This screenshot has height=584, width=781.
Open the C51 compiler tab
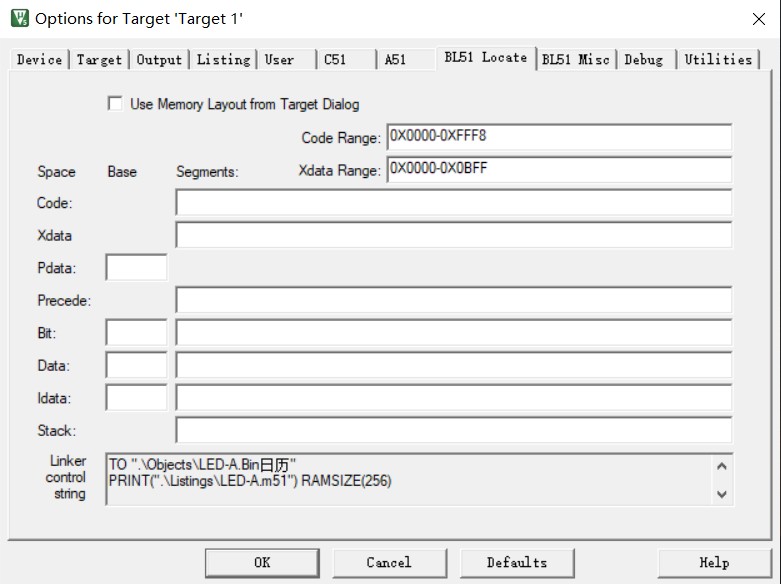[x=335, y=60]
